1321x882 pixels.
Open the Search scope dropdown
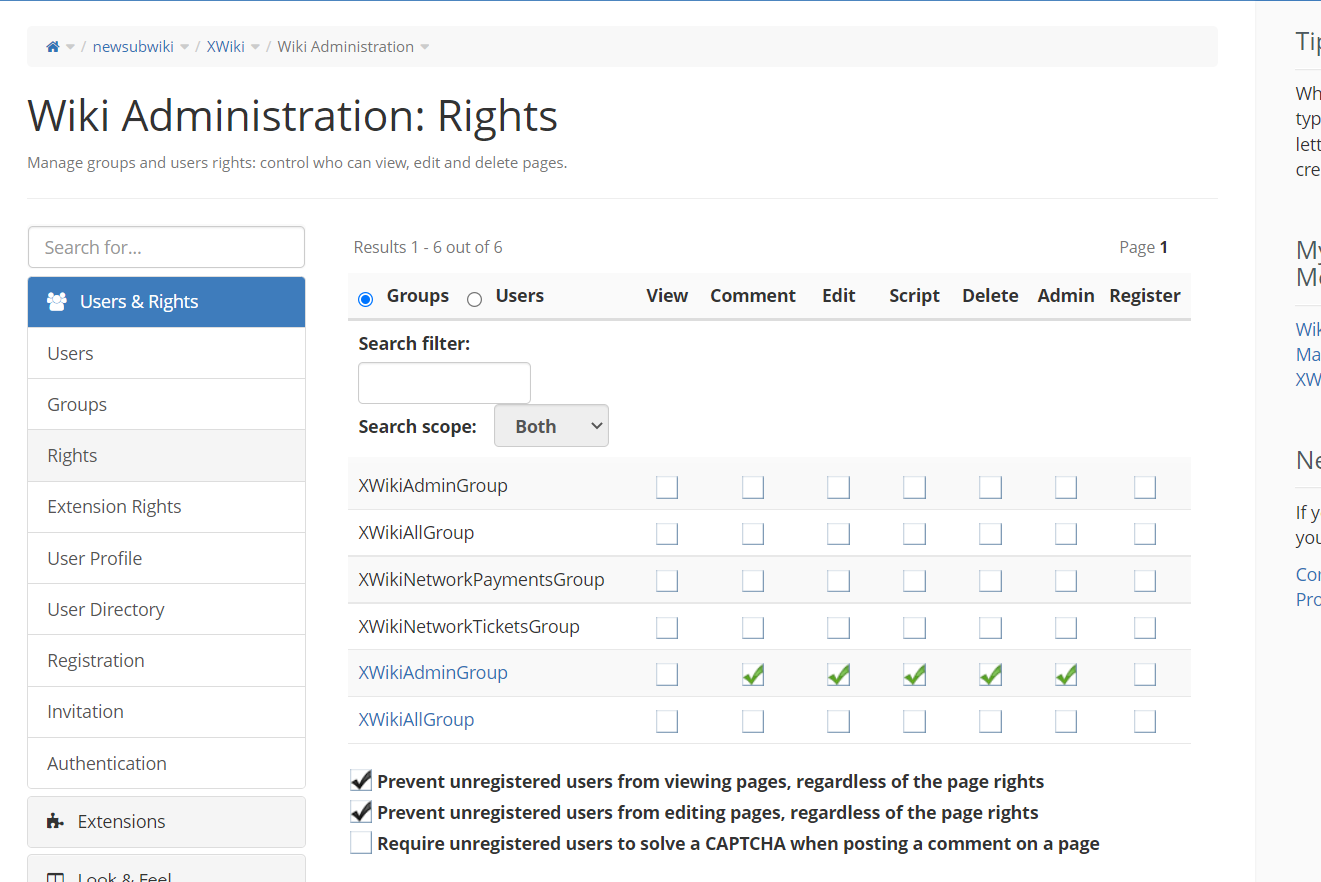coord(551,426)
